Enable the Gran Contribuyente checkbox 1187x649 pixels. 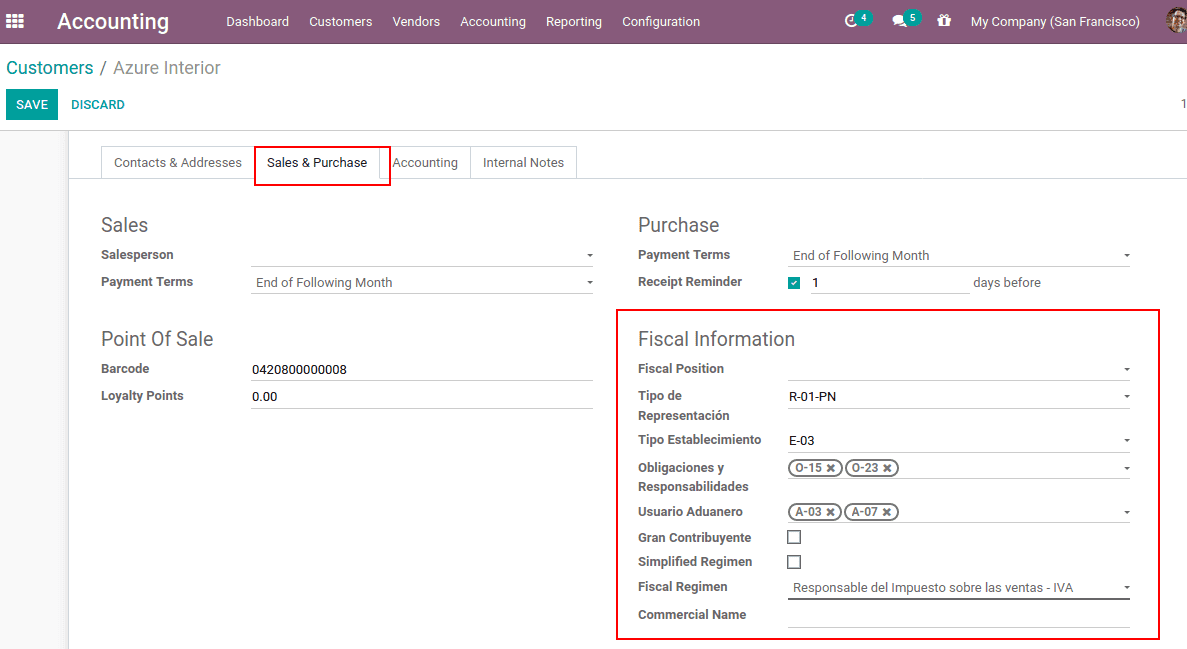[x=794, y=537]
